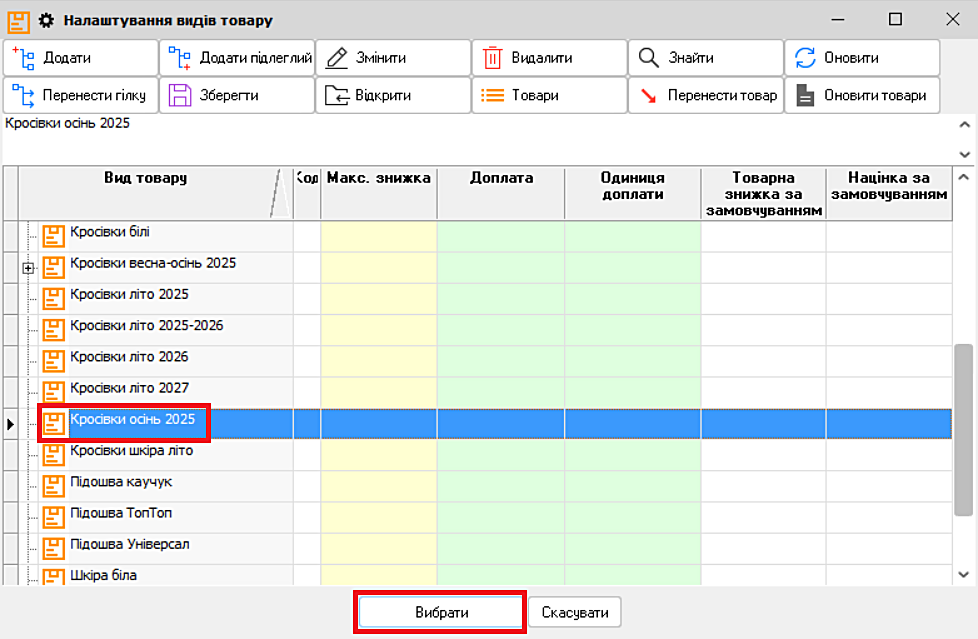The height and width of the screenshot is (639, 978).
Task: Click the Перенести товар button
Action: tap(705, 96)
